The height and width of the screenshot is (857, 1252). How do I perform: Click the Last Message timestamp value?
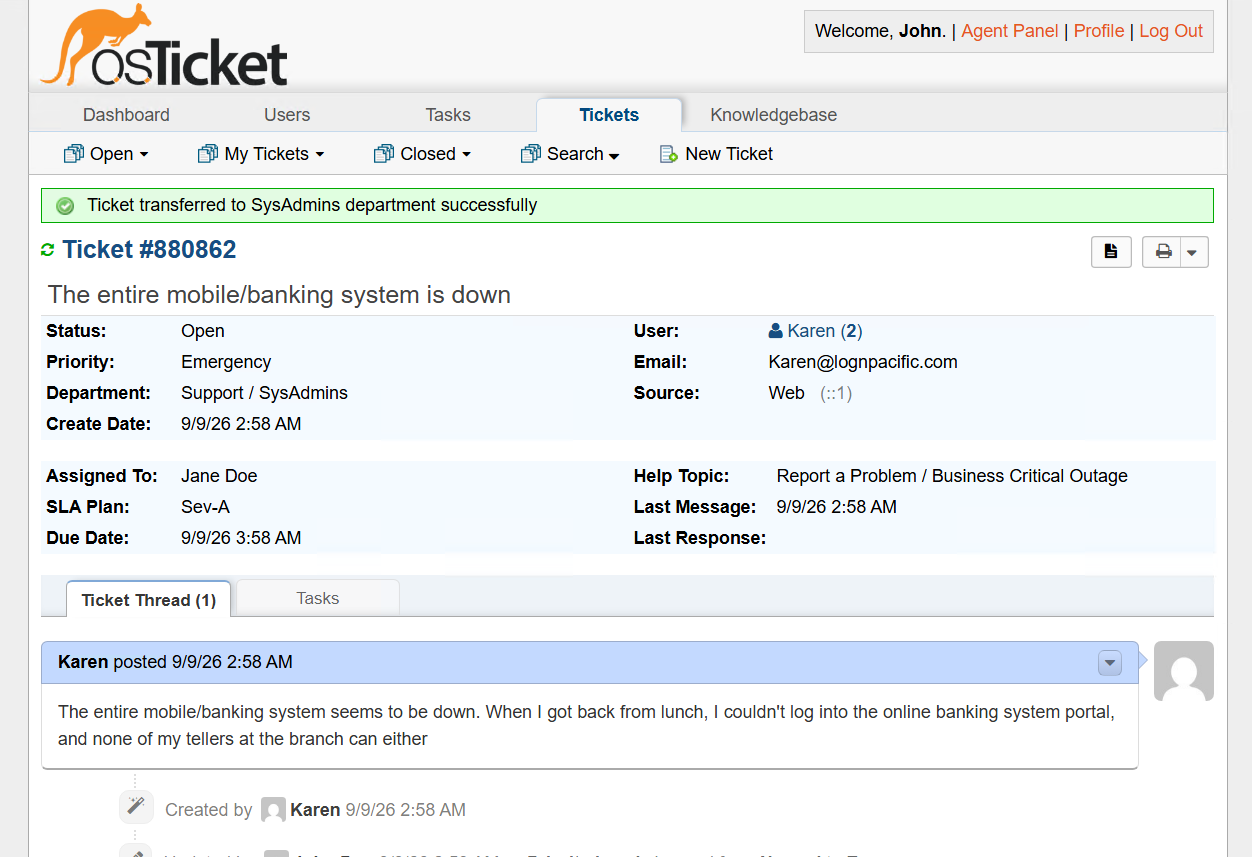tap(836, 507)
